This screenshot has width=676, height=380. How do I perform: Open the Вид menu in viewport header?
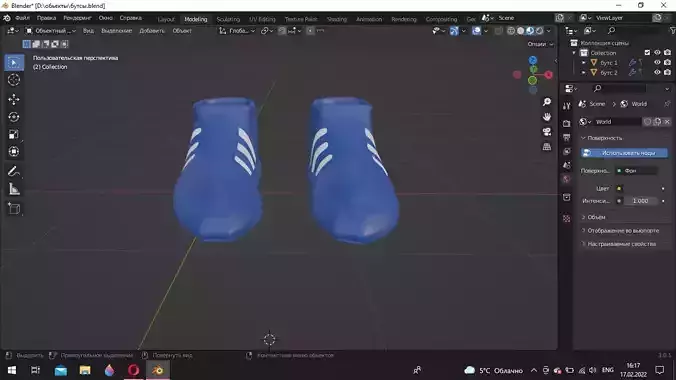[88, 31]
